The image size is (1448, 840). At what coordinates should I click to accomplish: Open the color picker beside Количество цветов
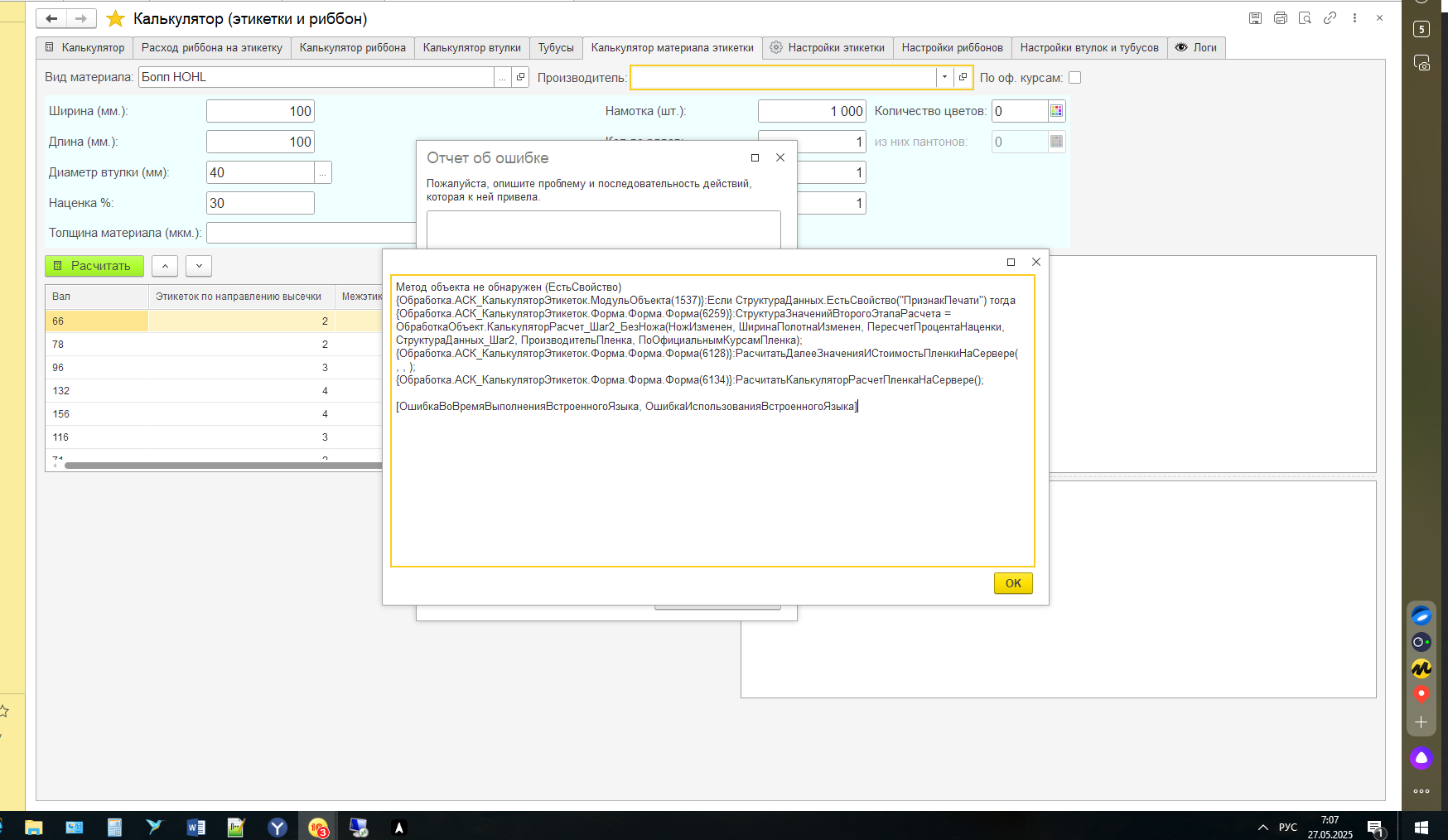pyautogui.click(x=1056, y=111)
